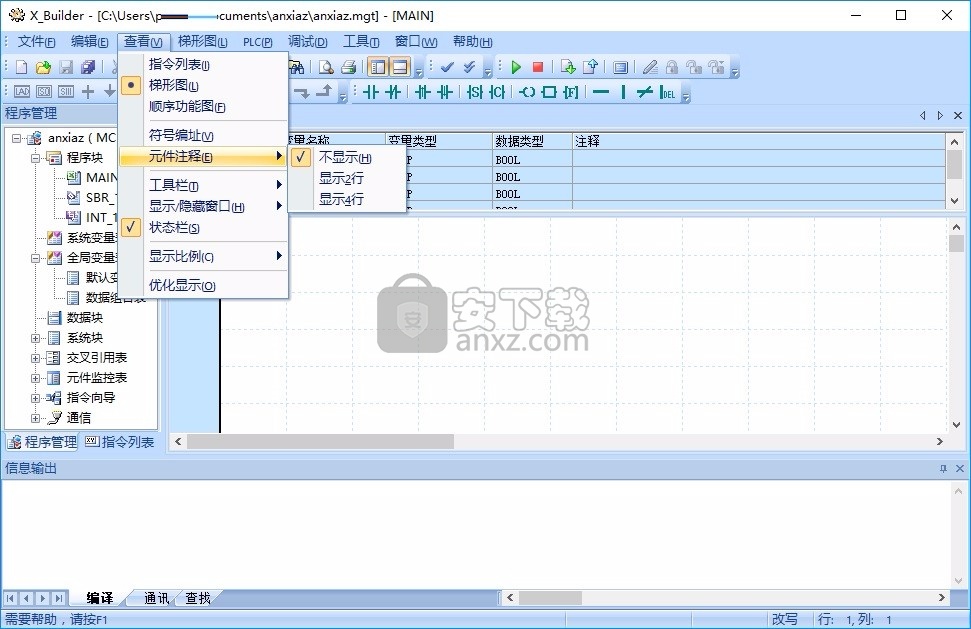The height and width of the screenshot is (629, 971).
Task: Pin the 信息输出 panel
Action: (943, 469)
